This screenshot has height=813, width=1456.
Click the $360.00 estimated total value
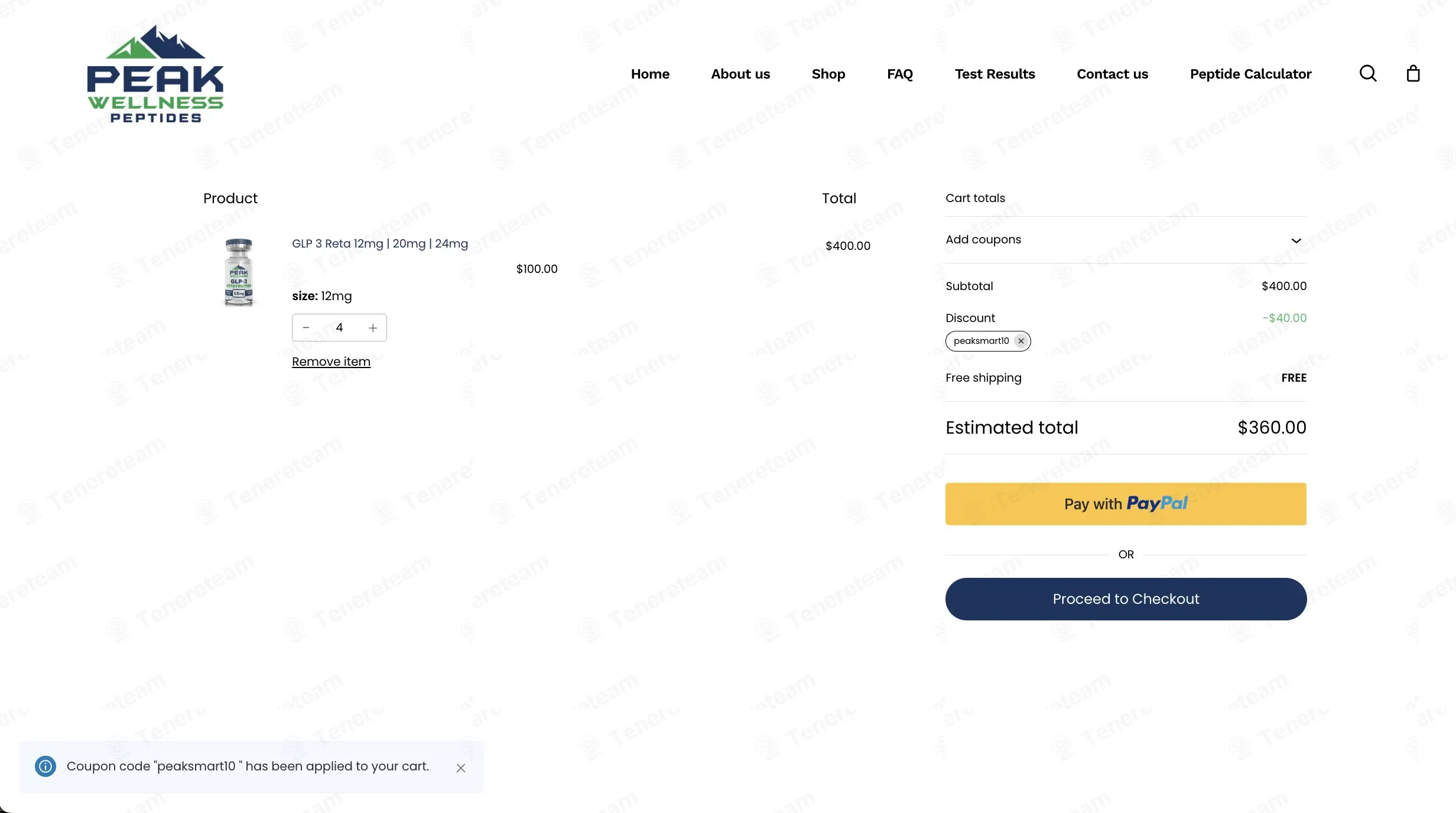(x=1272, y=427)
